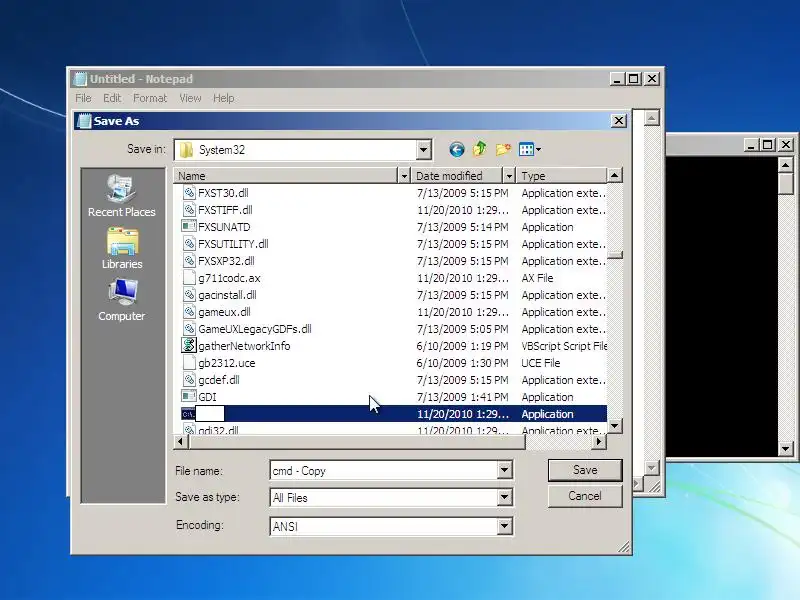The image size is (800, 600).
Task: Open the Save as type dropdown
Action: point(504,497)
